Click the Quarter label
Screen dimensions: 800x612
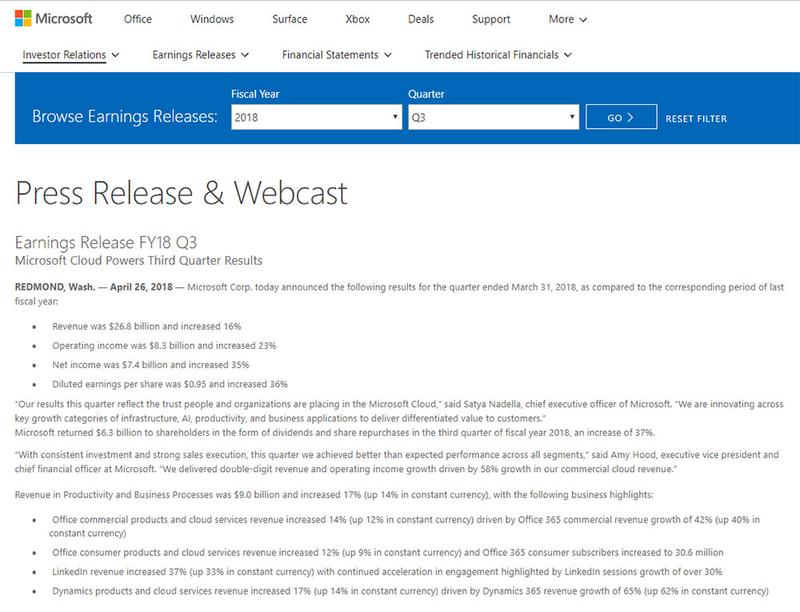pyautogui.click(x=426, y=94)
